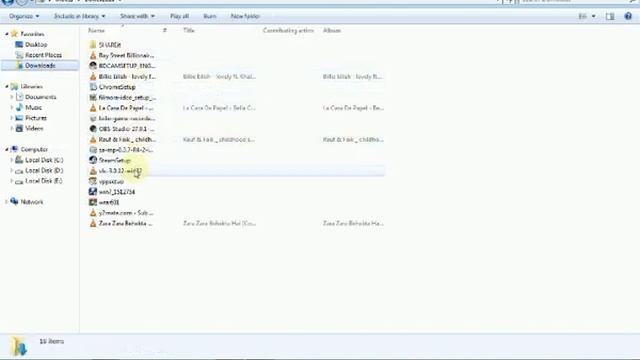Open the Organize dropdown menu
The width and height of the screenshot is (640, 360).
tap(24, 16)
